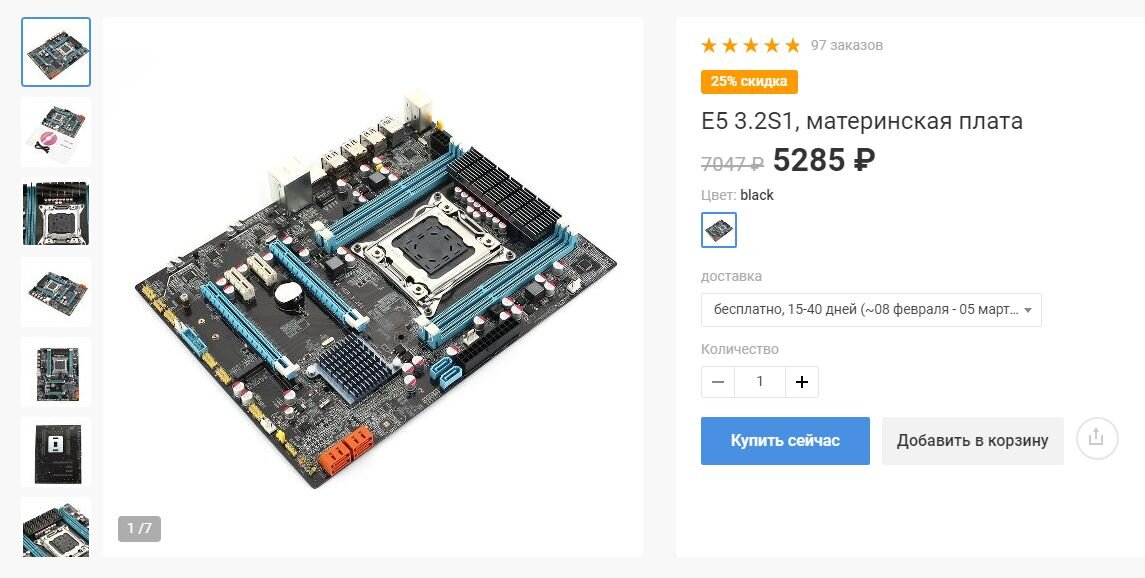This screenshot has width=1145, height=578.
Task: Open the 97 заказов orders link
Action: tap(846, 45)
